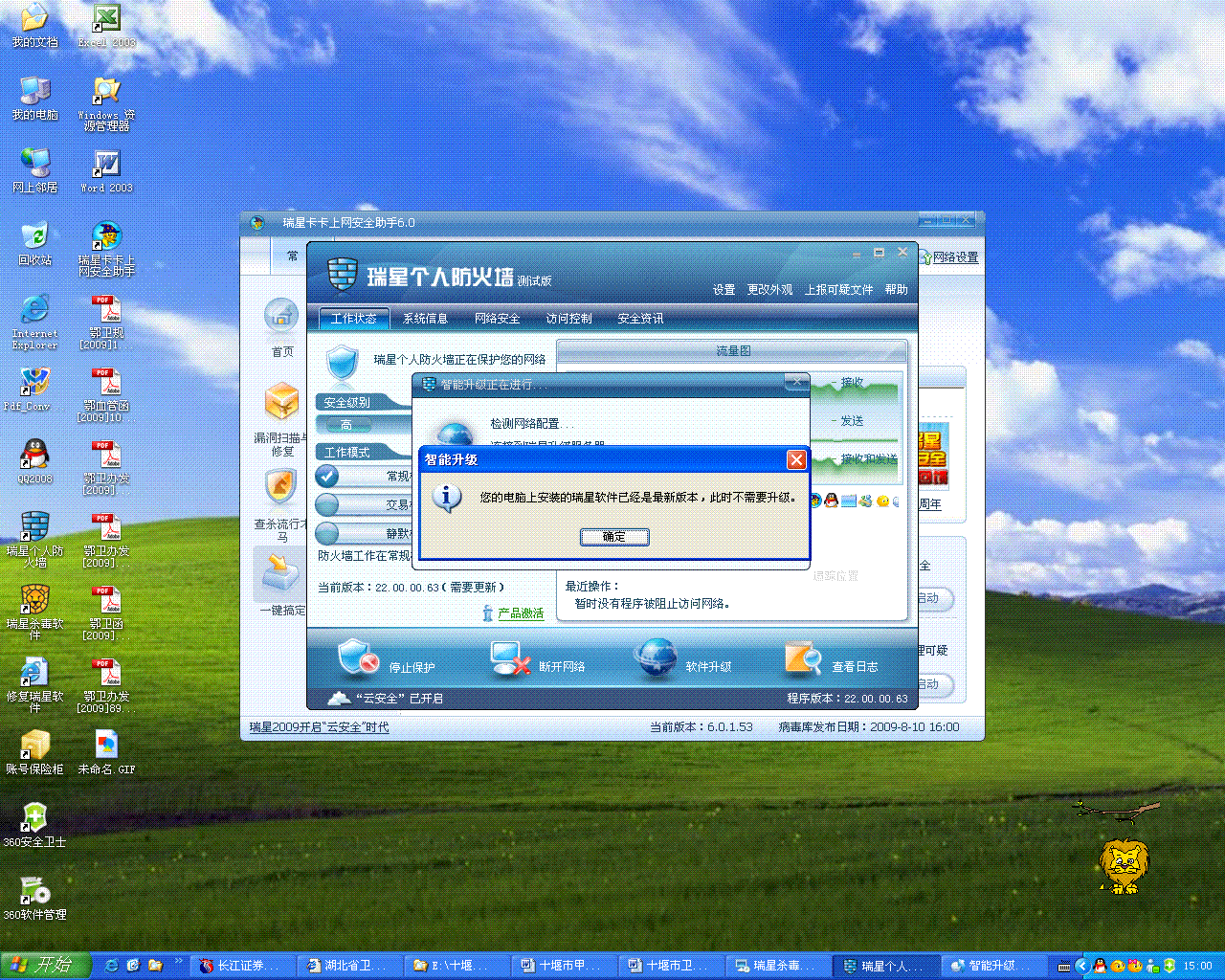
Task: Switch to the 工作状态 tab
Action: pos(353,319)
